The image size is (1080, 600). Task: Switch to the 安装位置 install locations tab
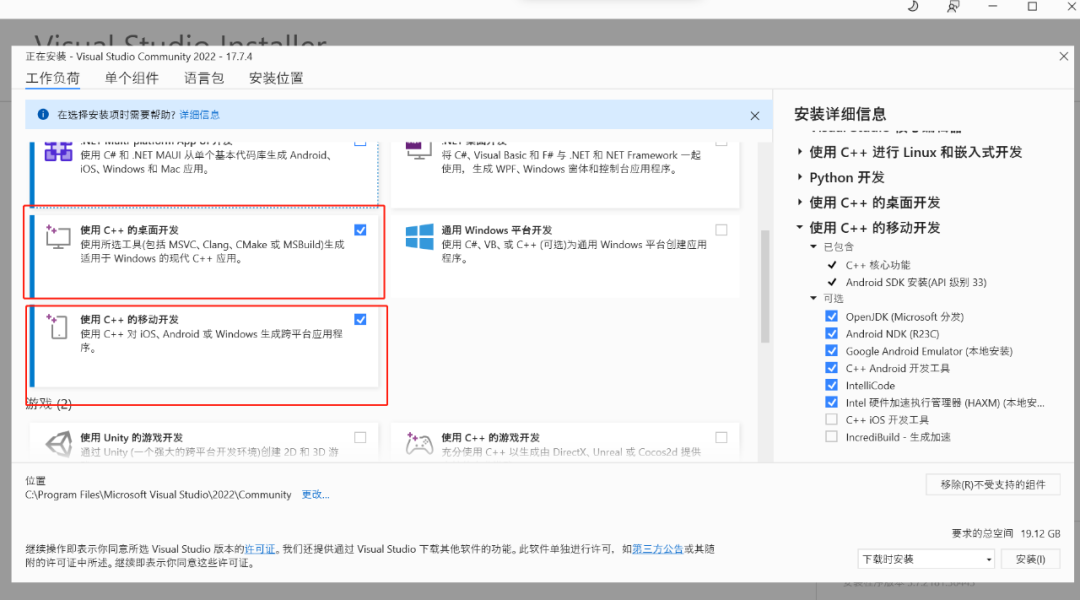[276, 78]
